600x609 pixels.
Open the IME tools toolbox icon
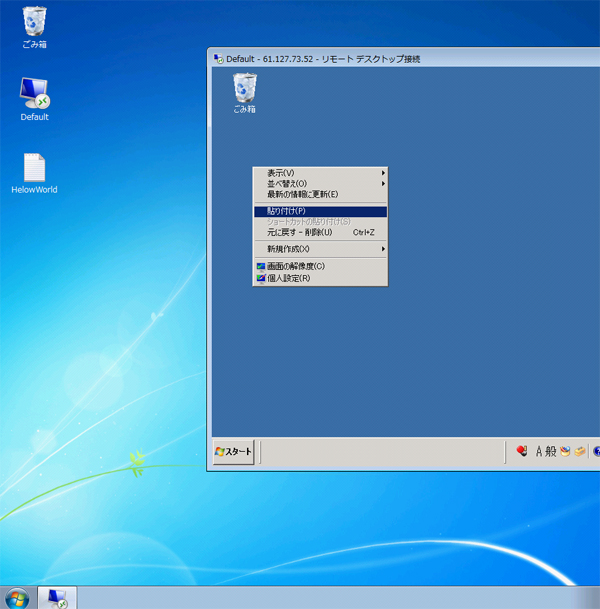click(580, 451)
